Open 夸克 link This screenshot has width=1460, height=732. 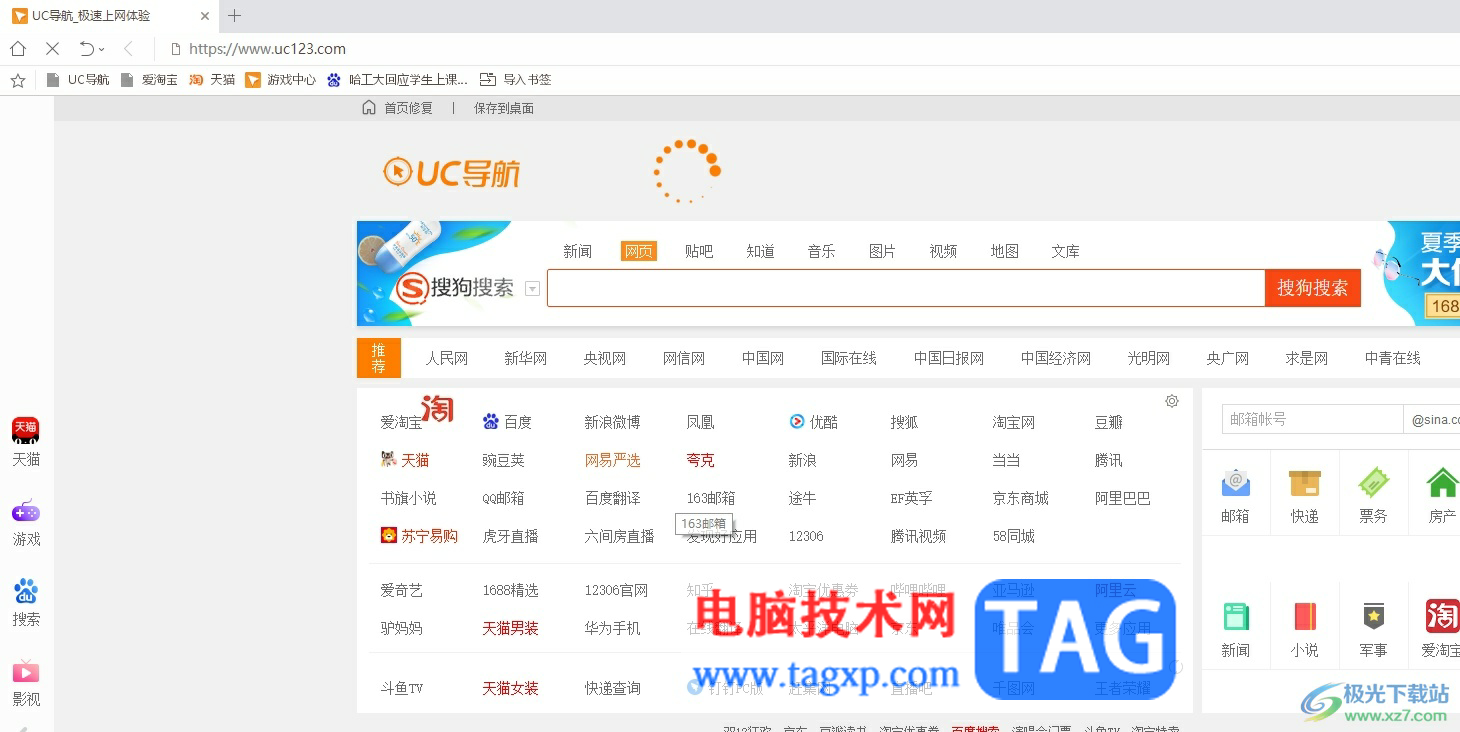click(x=700, y=460)
